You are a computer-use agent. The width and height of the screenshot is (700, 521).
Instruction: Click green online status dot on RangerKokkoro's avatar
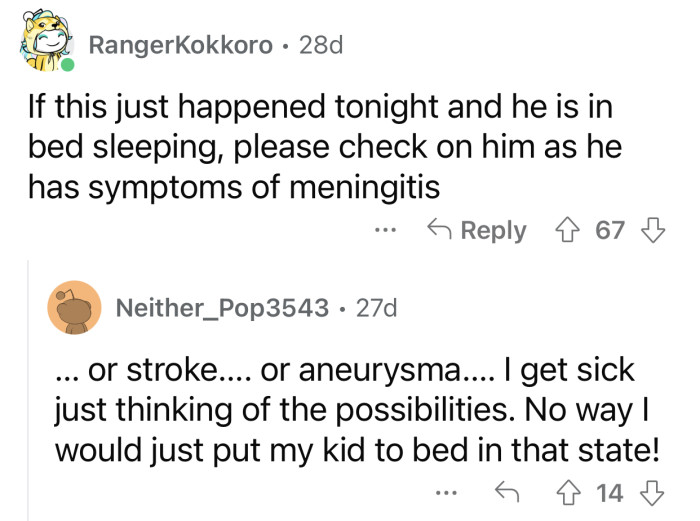[x=67, y=66]
